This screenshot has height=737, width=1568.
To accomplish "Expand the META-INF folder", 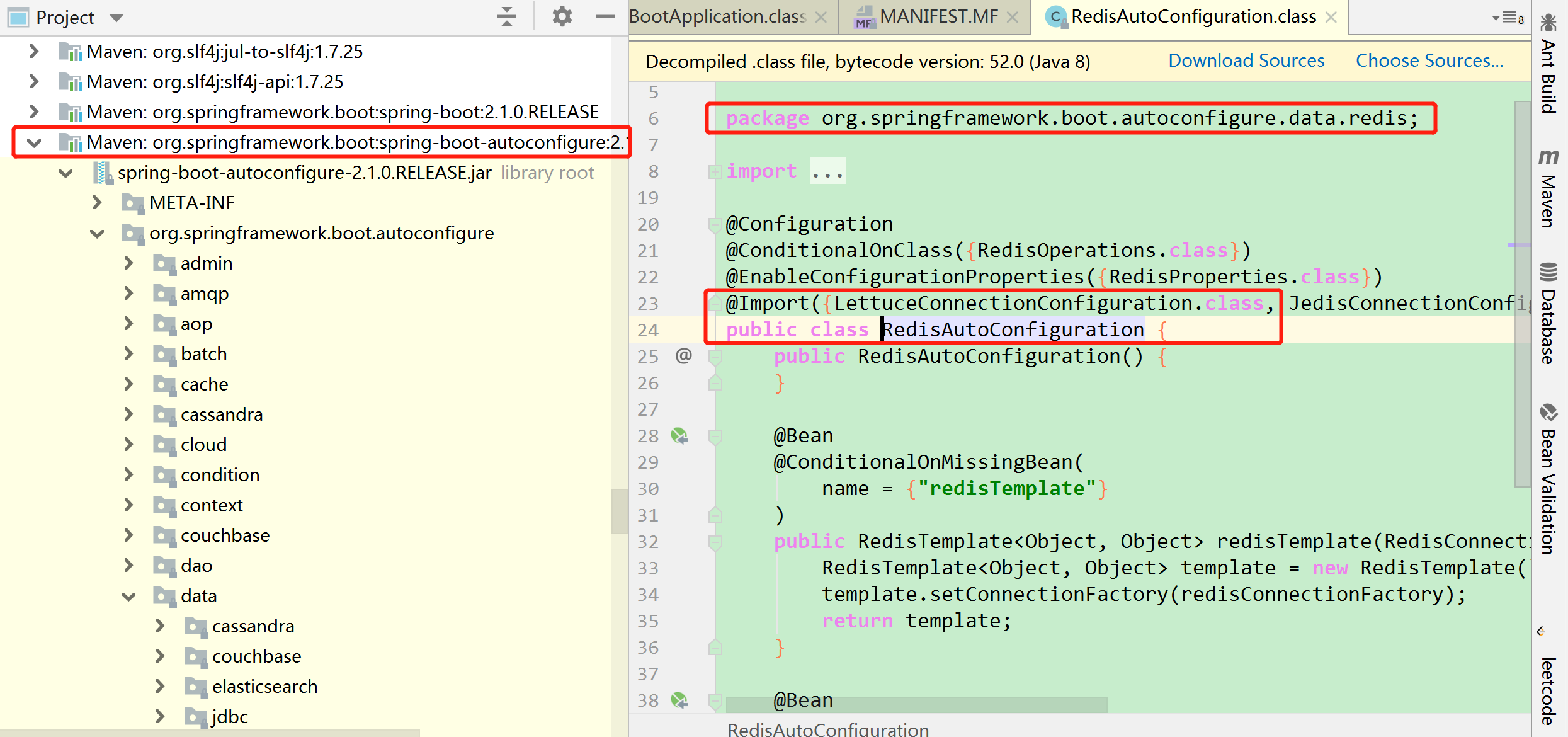I will 97,203.
